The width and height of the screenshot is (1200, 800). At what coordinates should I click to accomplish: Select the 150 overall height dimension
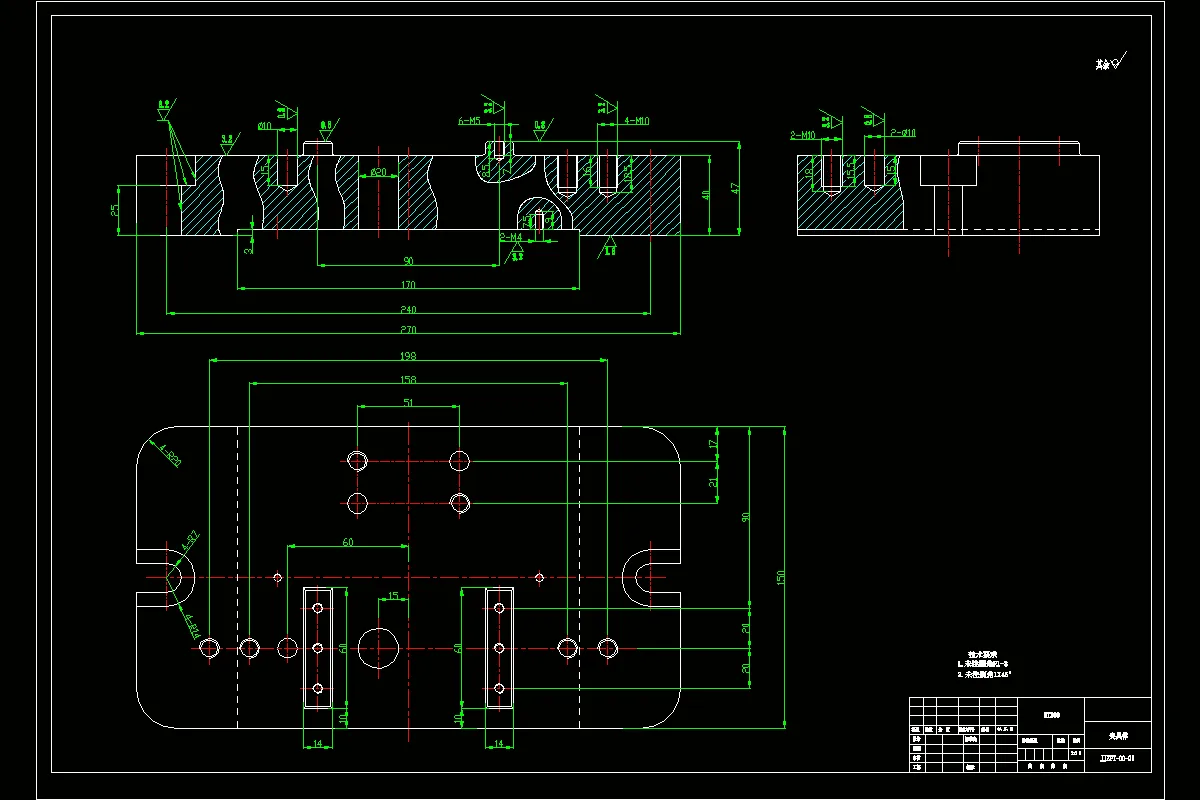click(780, 577)
